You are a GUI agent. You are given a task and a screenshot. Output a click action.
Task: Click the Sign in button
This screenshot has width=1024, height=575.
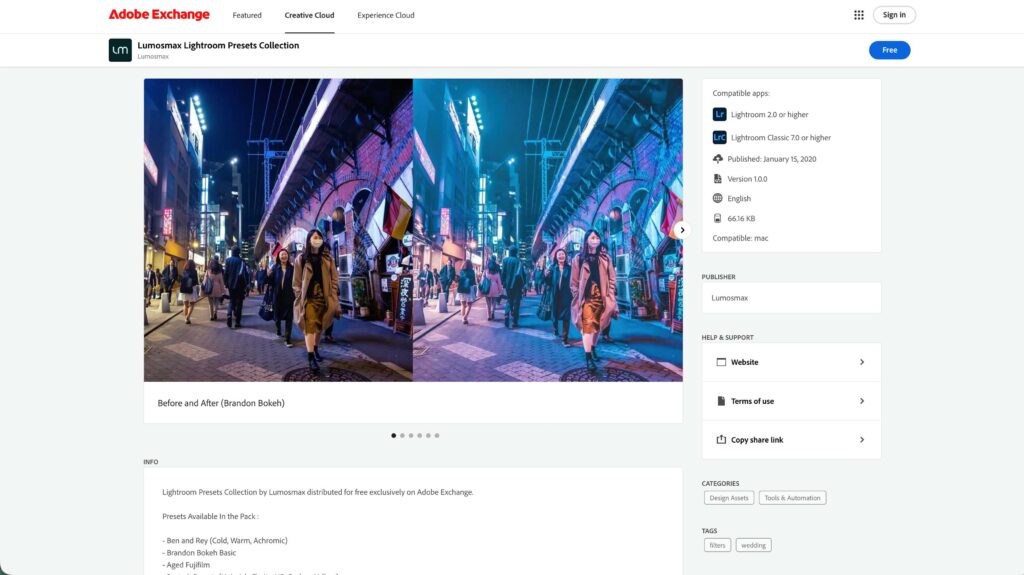(894, 15)
